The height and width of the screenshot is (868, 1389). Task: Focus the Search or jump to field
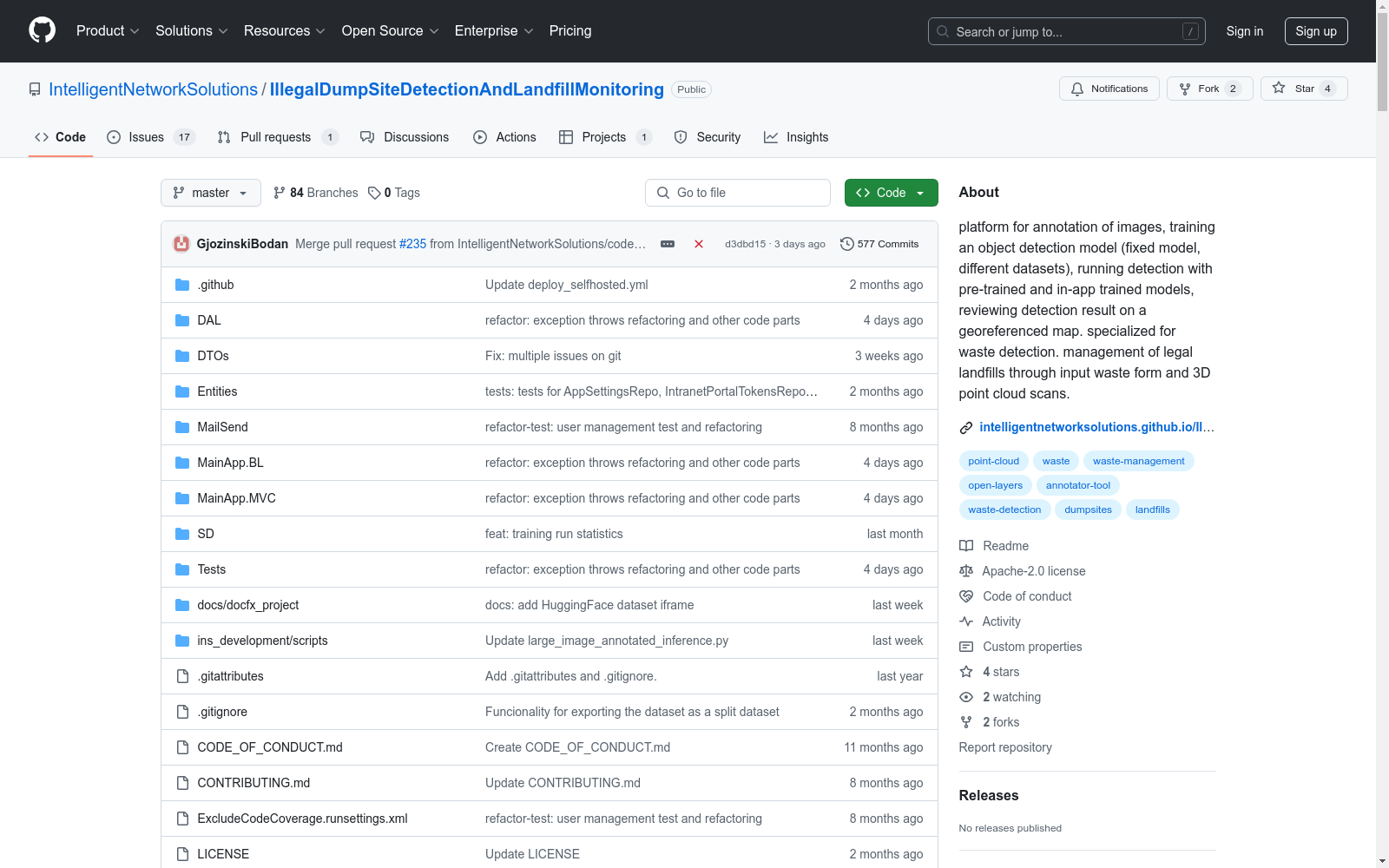coord(1067,31)
